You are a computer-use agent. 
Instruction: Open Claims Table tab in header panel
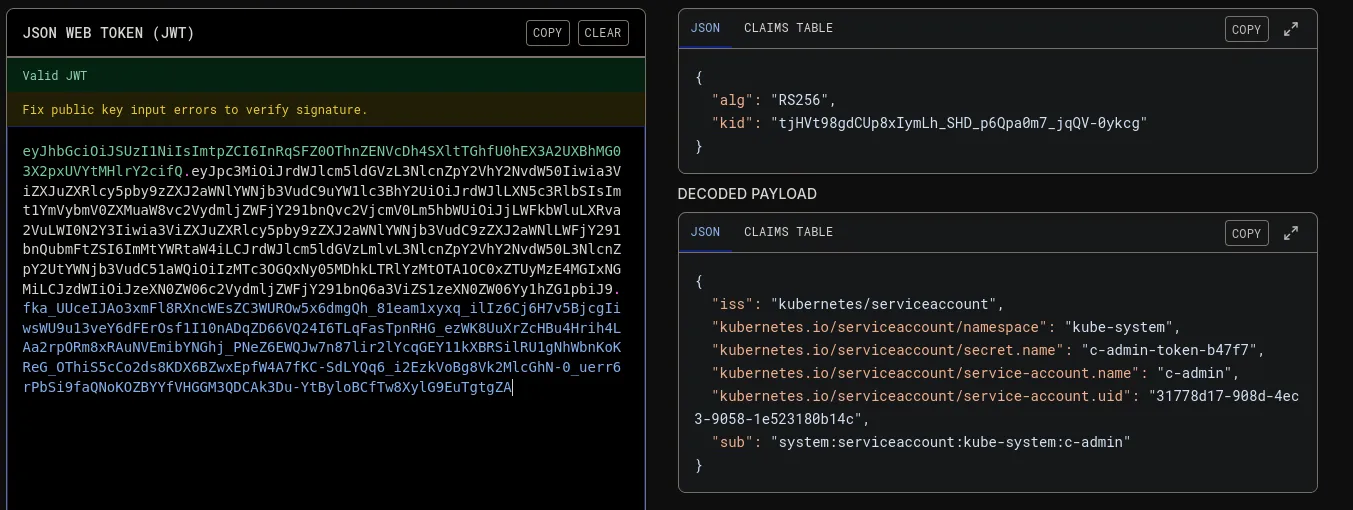point(788,28)
